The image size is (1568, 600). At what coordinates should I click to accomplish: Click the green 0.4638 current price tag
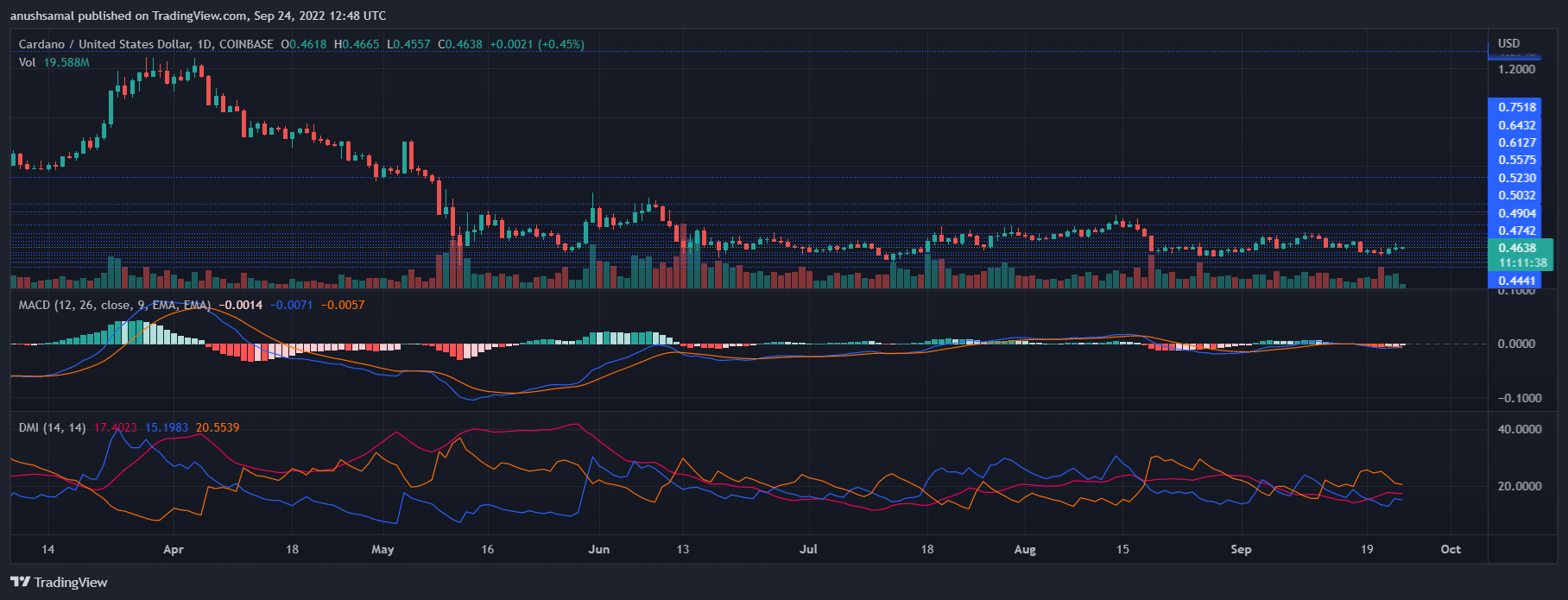(x=1517, y=248)
